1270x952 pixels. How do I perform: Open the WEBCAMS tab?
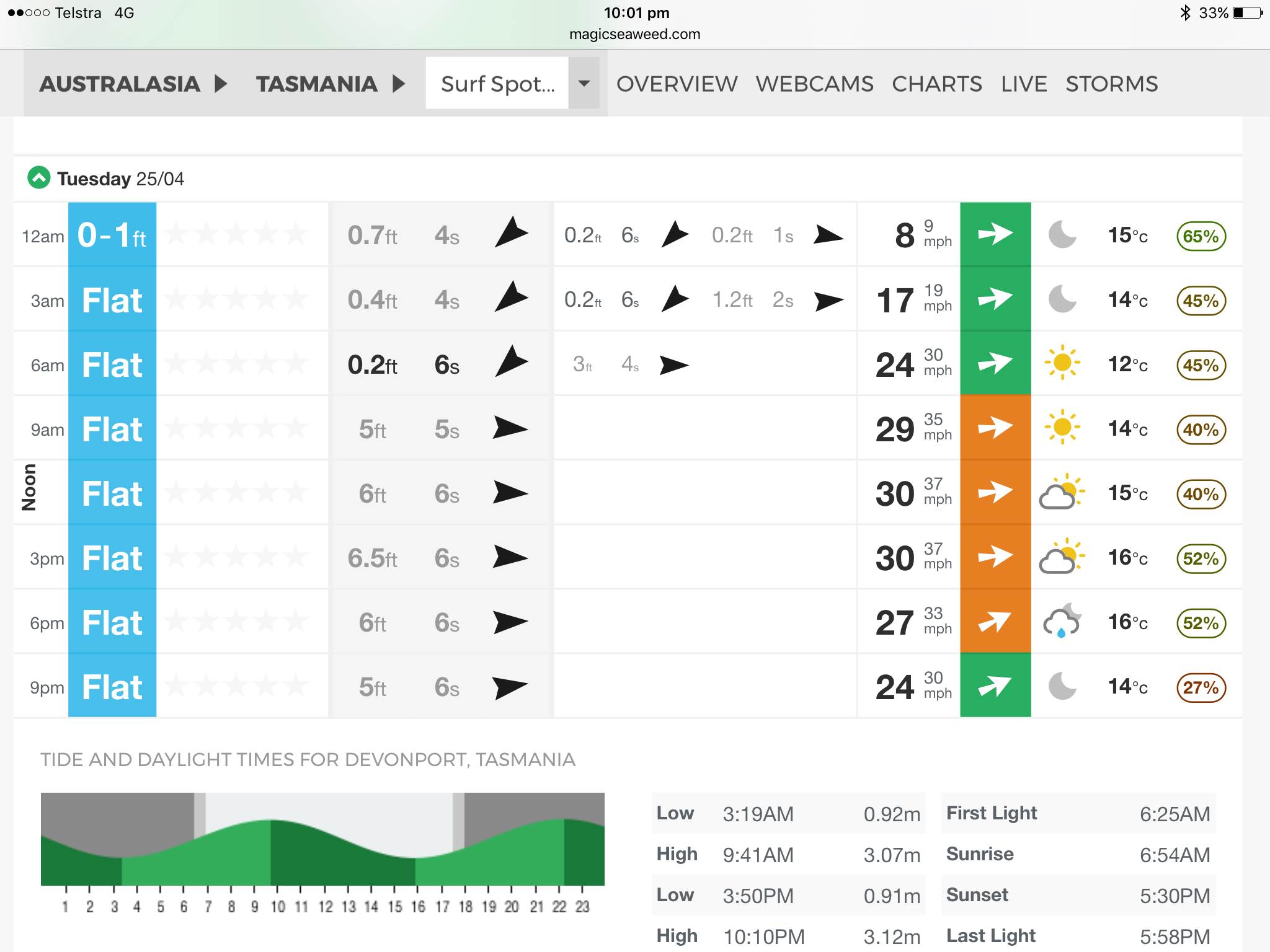[x=814, y=84]
